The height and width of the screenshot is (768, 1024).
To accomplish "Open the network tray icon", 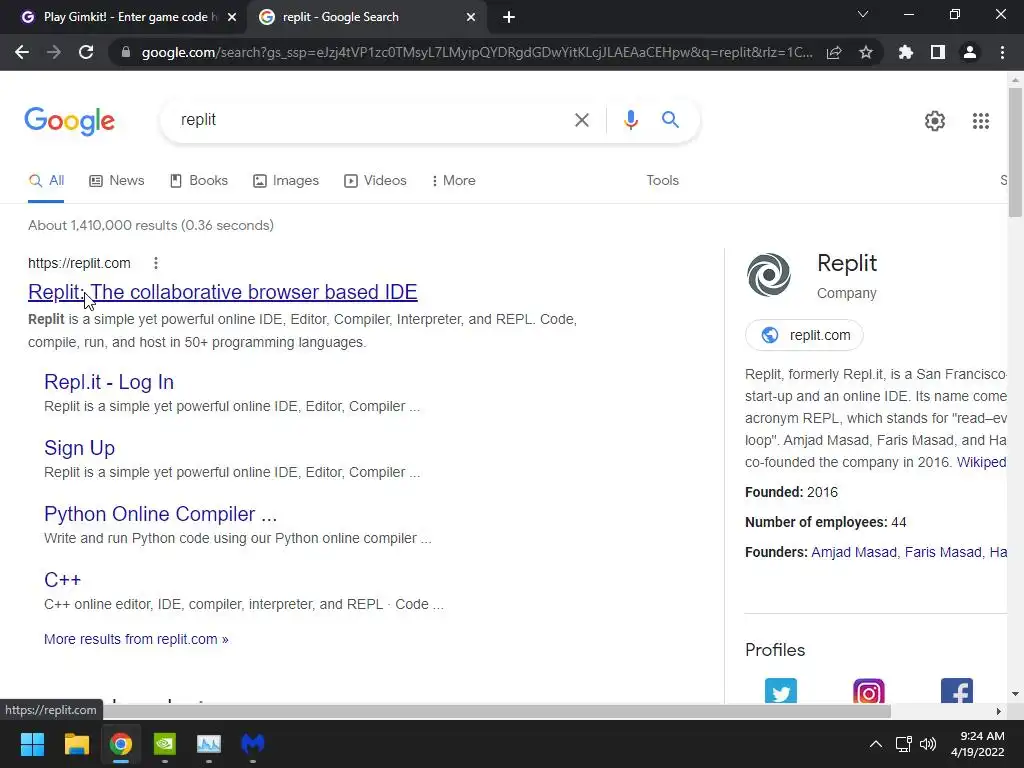I will coord(903,744).
